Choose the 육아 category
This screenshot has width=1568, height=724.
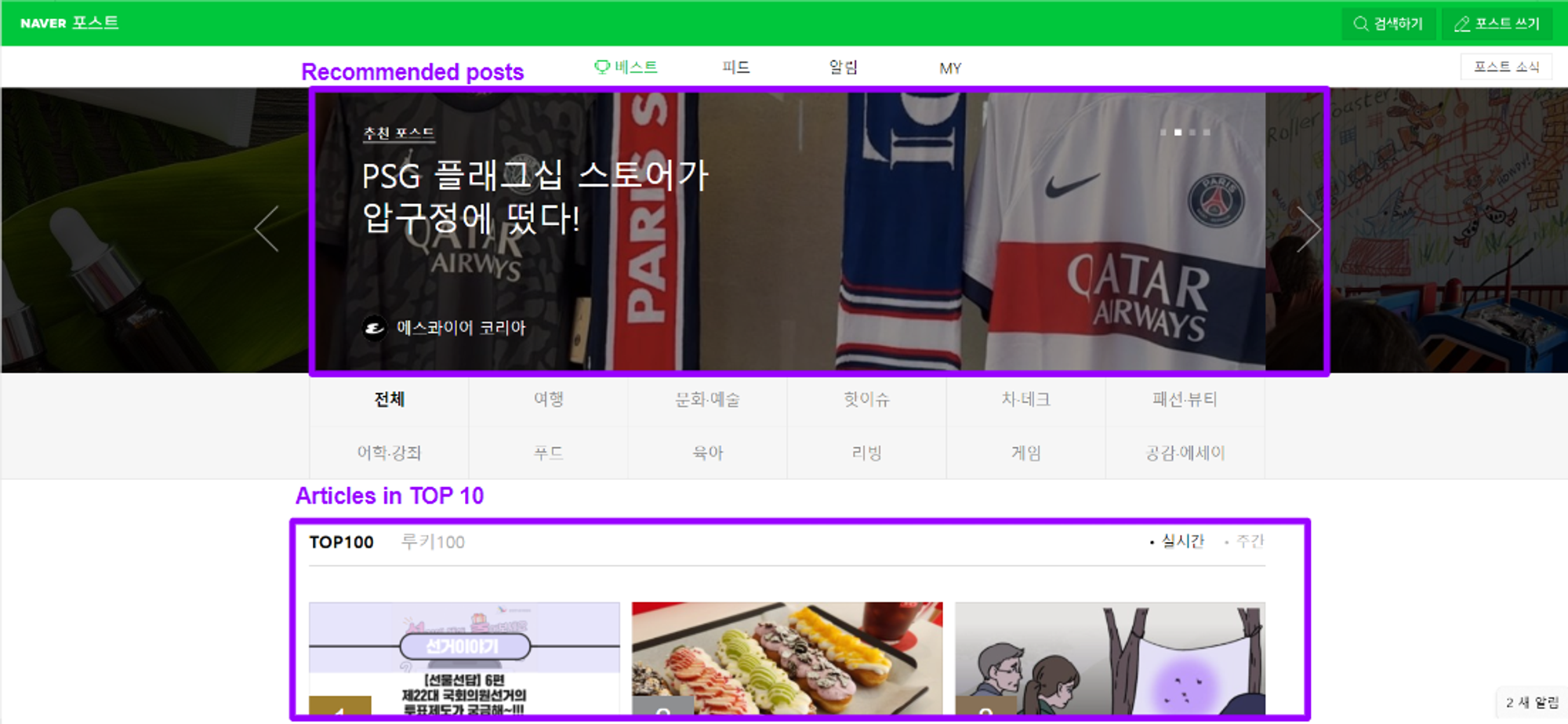(708, 453)
